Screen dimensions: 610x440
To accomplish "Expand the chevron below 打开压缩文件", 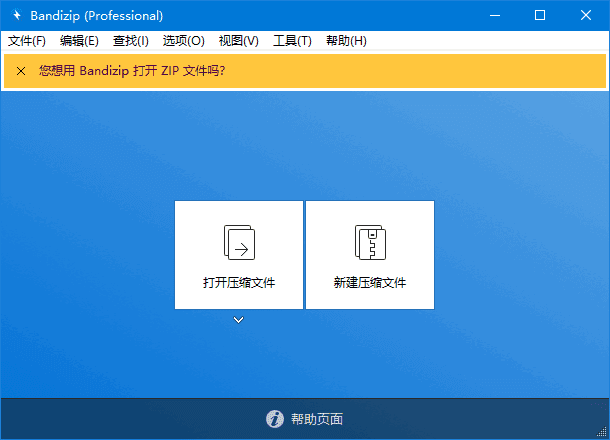I will (239, 320).
